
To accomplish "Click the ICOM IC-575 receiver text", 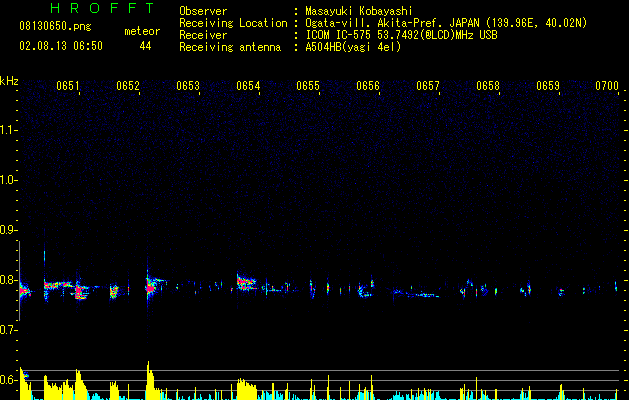I will tap(401, 35).
